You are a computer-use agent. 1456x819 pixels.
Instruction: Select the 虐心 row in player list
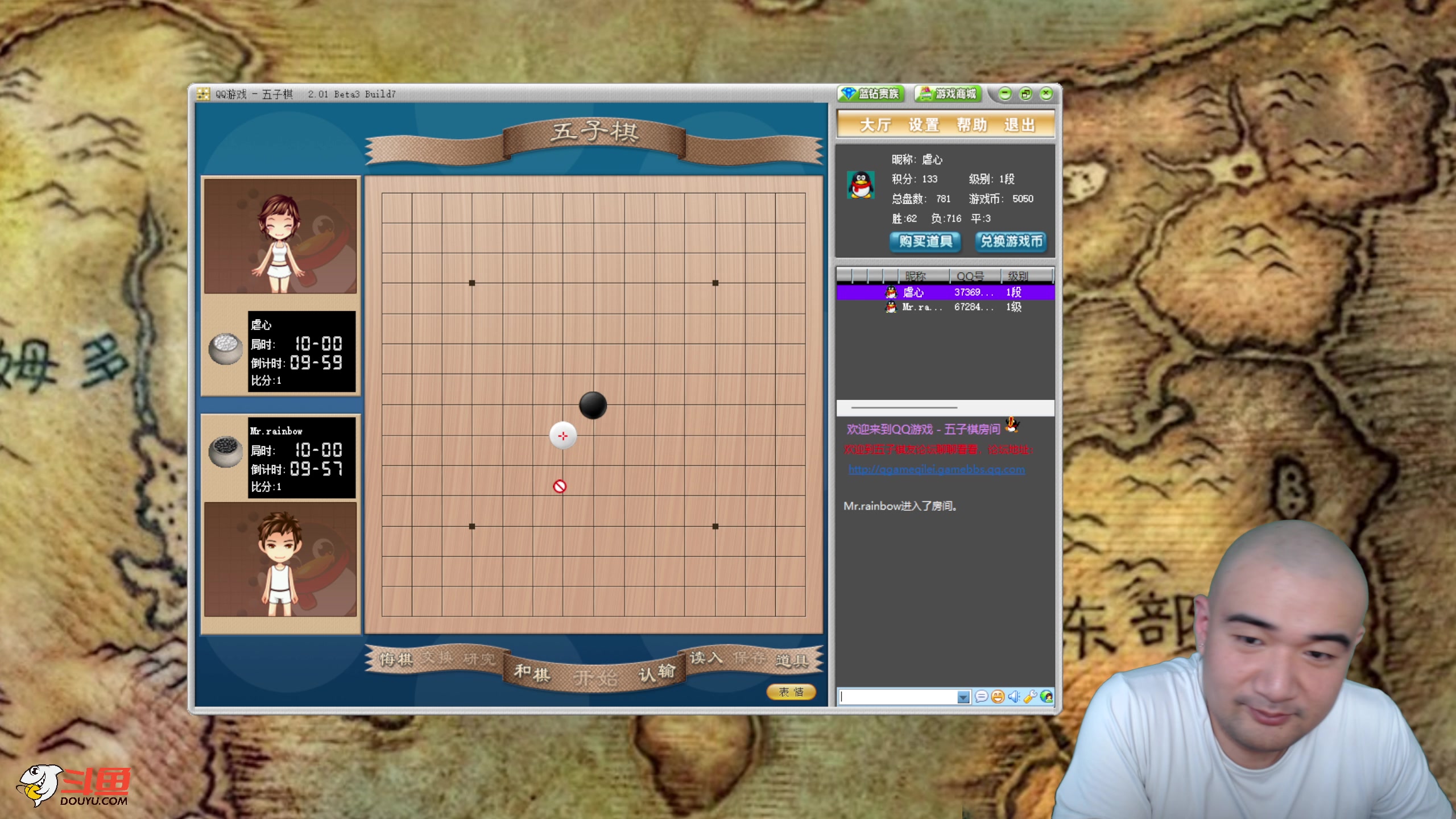945,292
